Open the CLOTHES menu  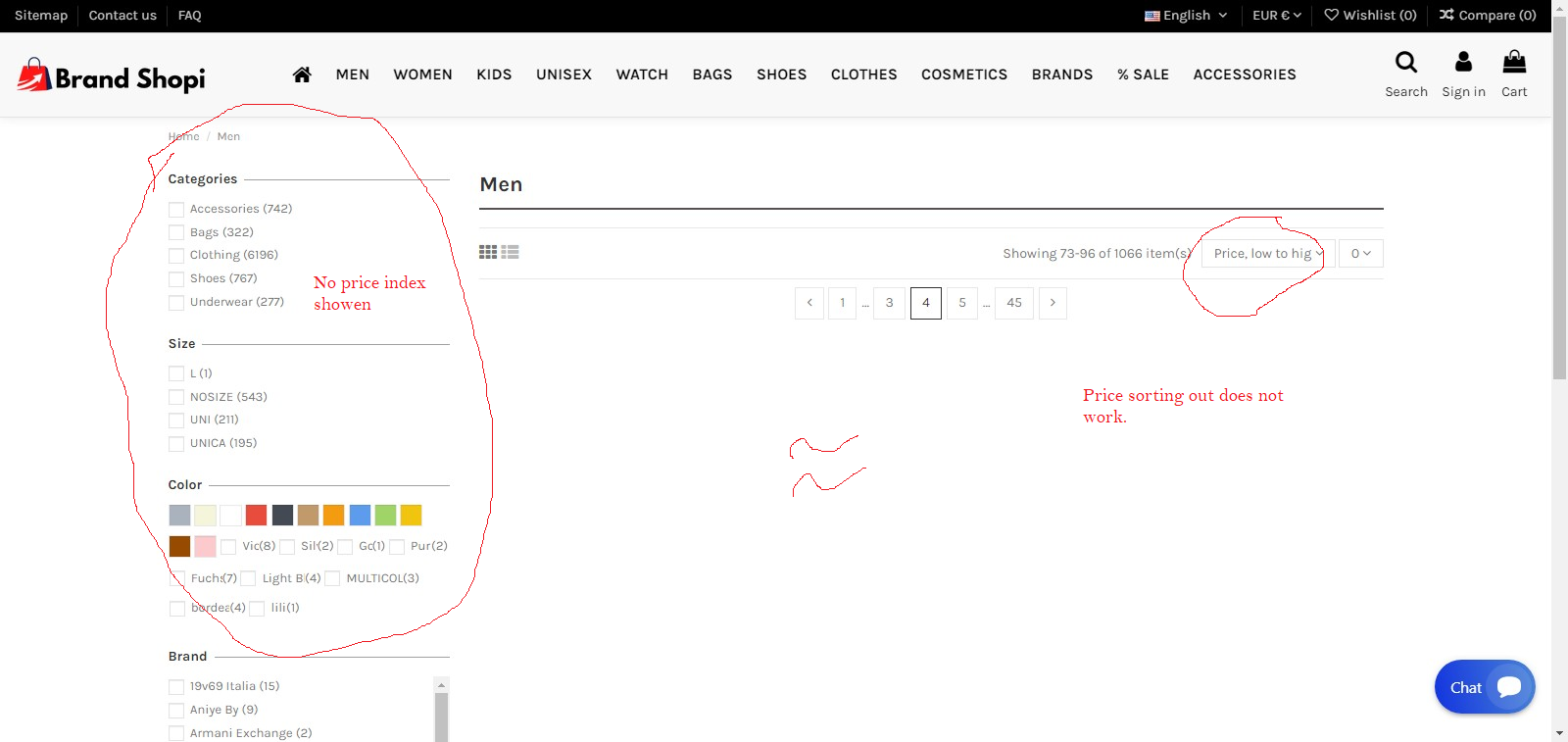pyautogui.click(x=864, y=74)
